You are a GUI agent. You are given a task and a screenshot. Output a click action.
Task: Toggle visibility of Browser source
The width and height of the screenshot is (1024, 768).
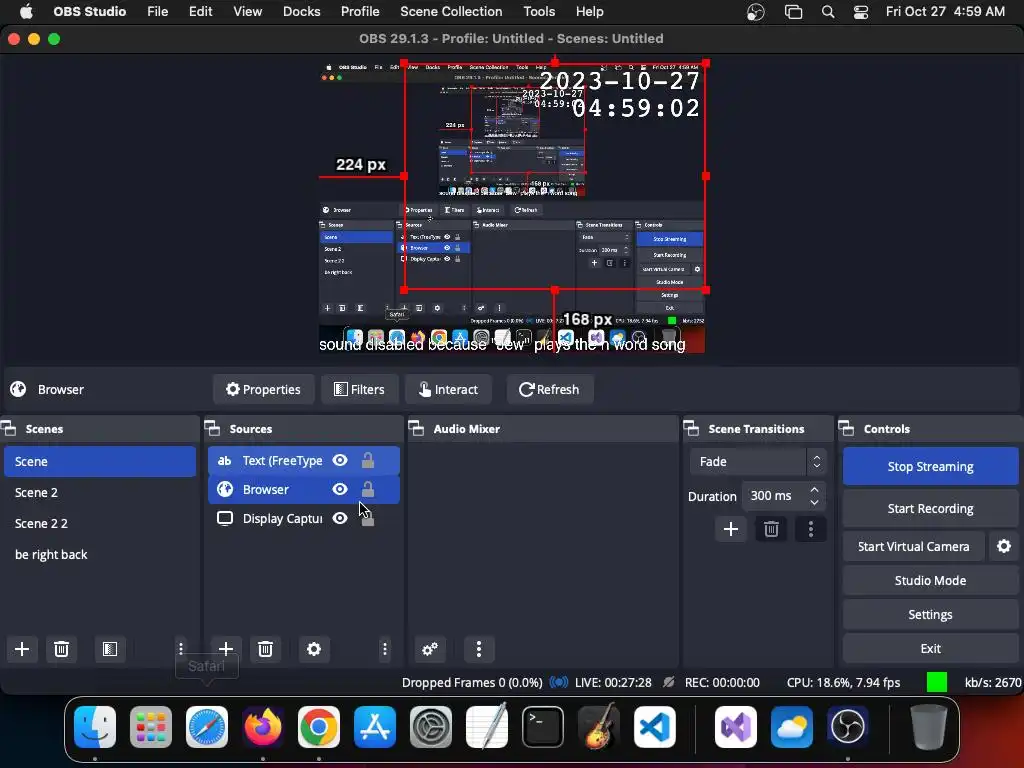(340, 489)
